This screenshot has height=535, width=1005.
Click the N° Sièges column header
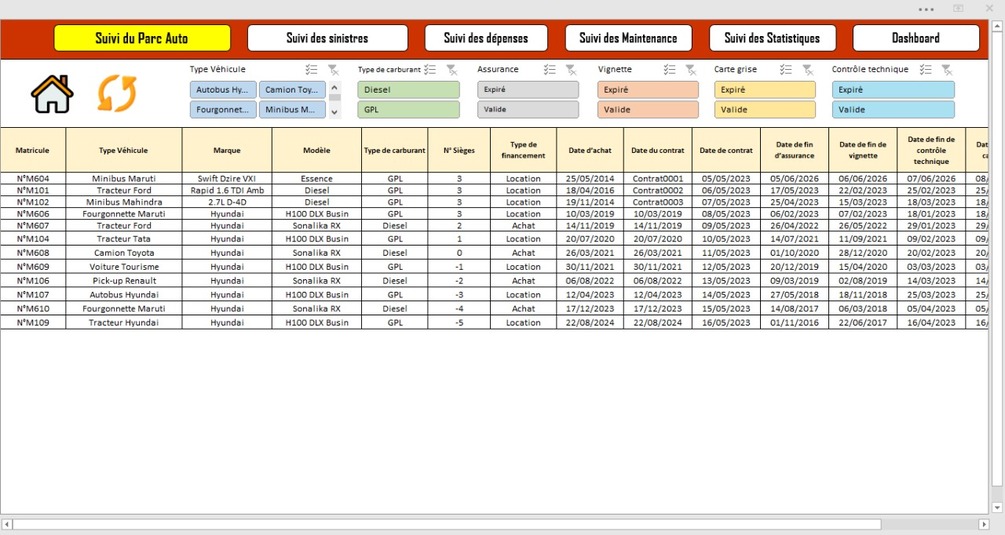click(459, 150)
